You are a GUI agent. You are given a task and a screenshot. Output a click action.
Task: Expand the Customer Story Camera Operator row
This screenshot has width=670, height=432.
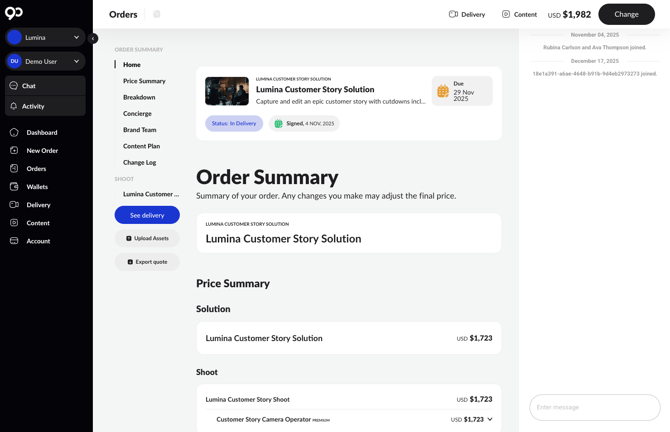pyautogui.click(x=490, y=420)
